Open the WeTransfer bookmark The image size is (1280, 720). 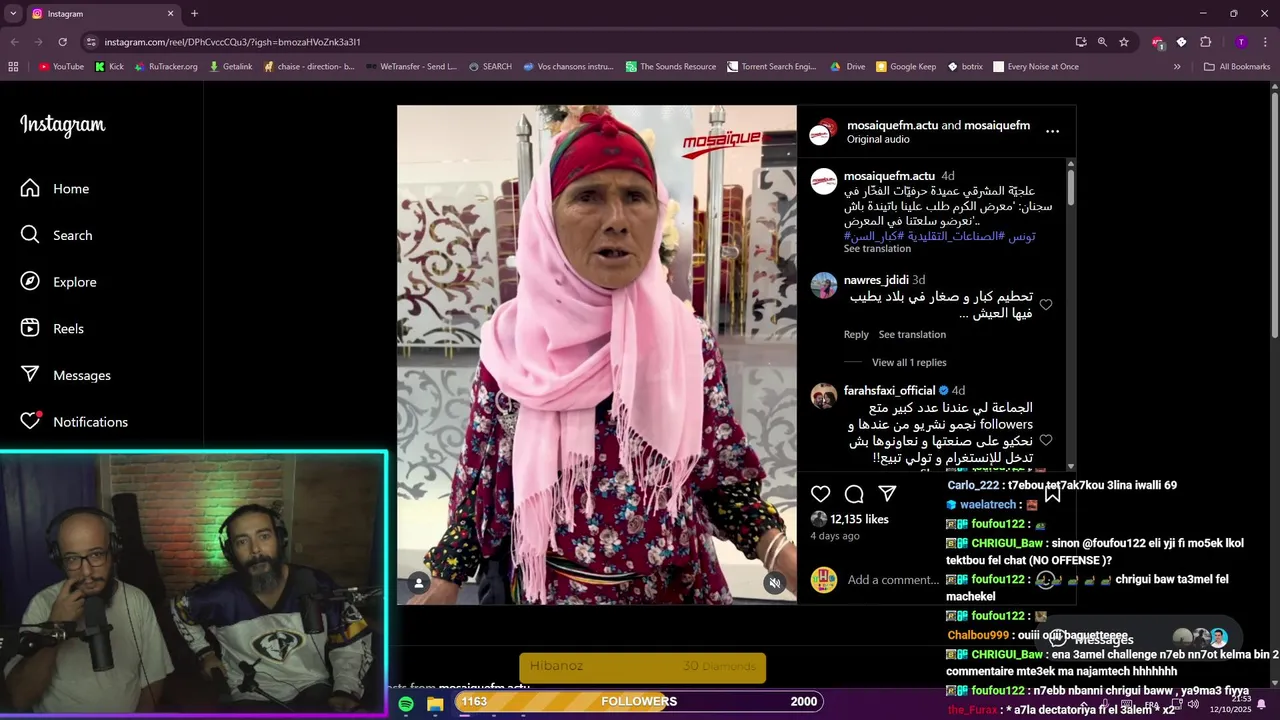click(411, 67)
